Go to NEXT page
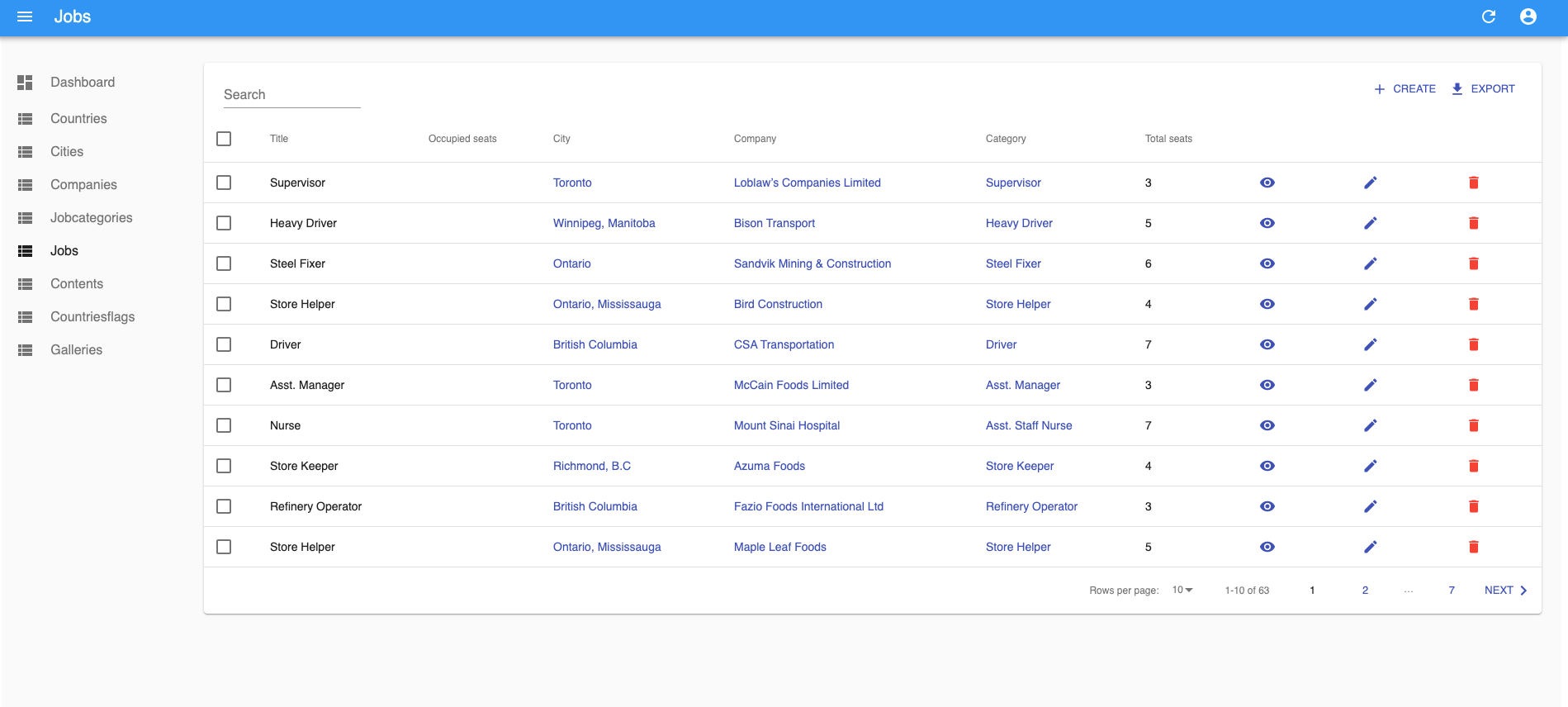 click(1506, 590)
